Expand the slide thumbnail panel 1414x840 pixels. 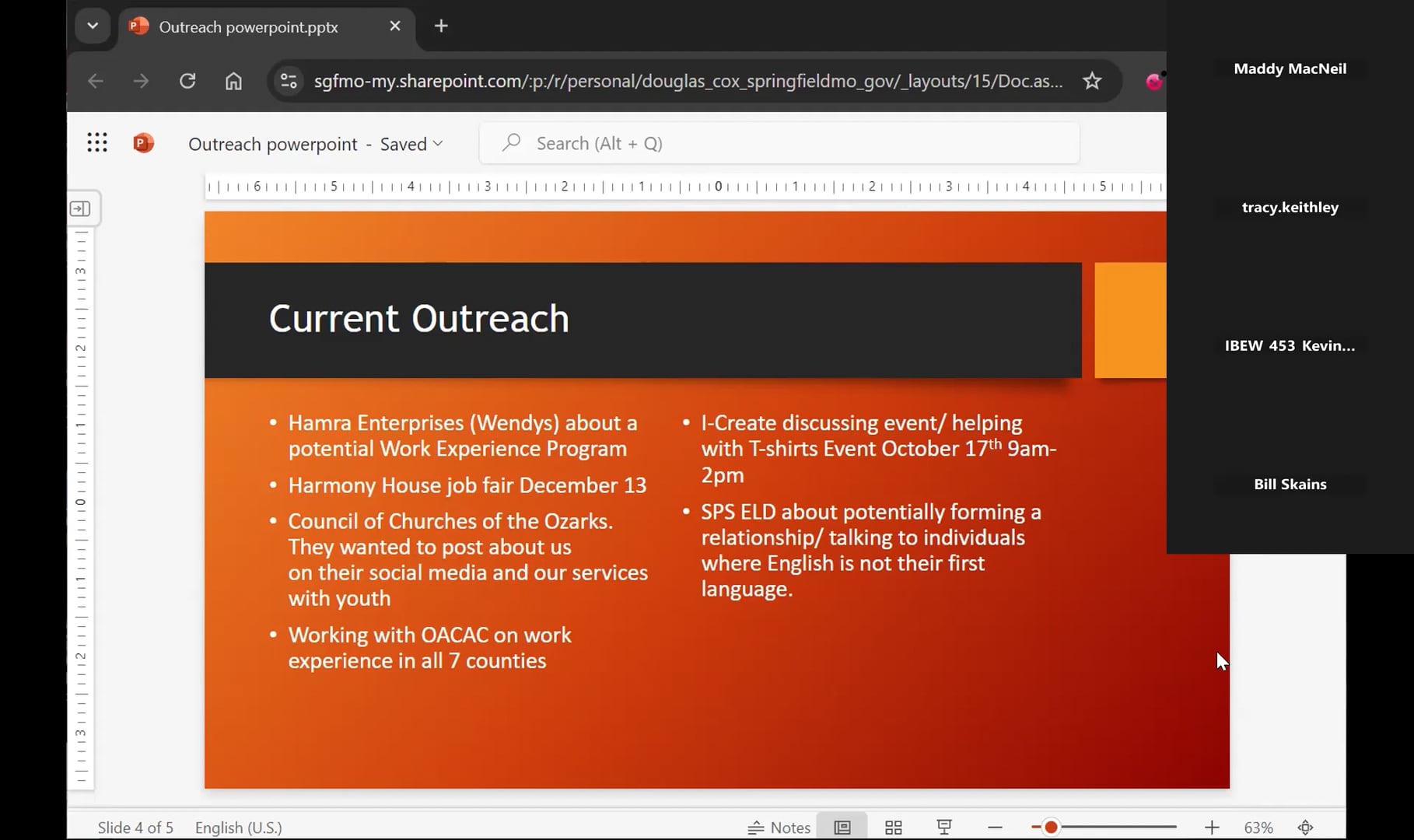pos(81,208)
